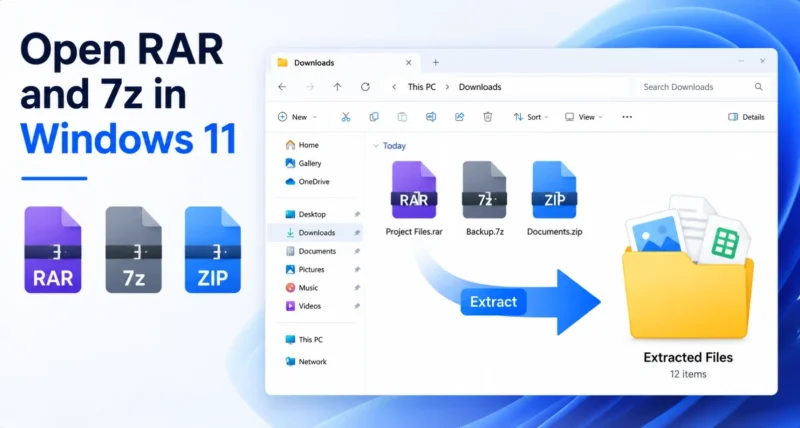This screenshot has height=428, width=800.
Task: Unpin Downloads using its pin icon
Action: point(357,233)
